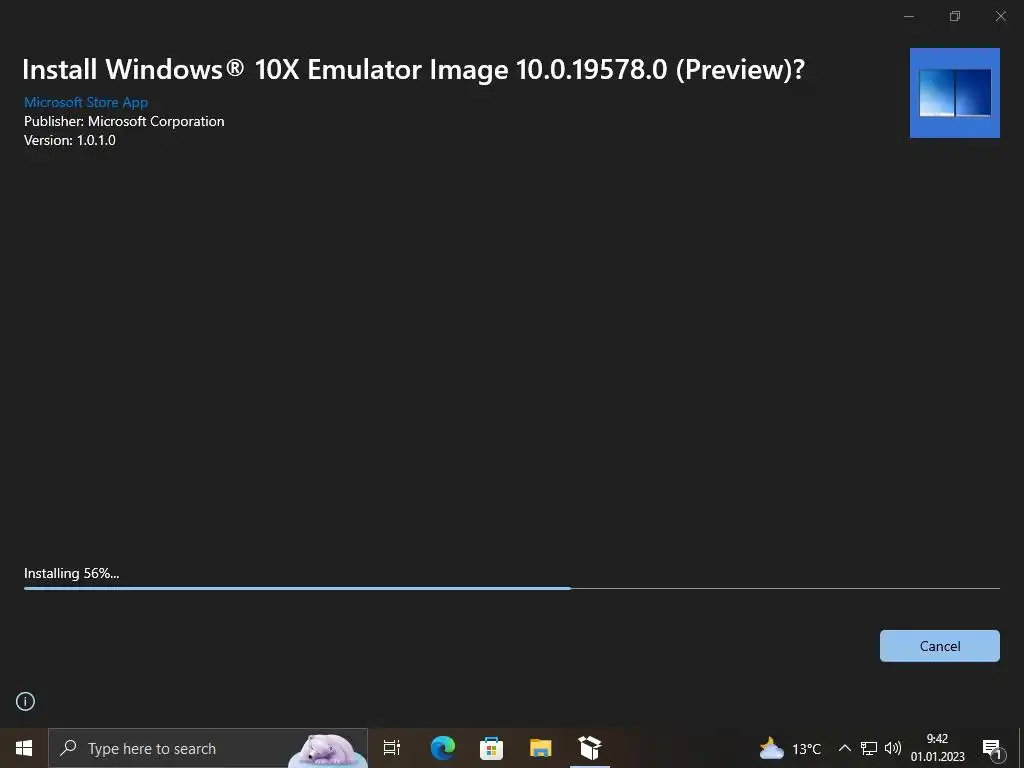Click the Installing 56%... status text
Screen dimensions: 1024x768
click(x=72, y=573)
